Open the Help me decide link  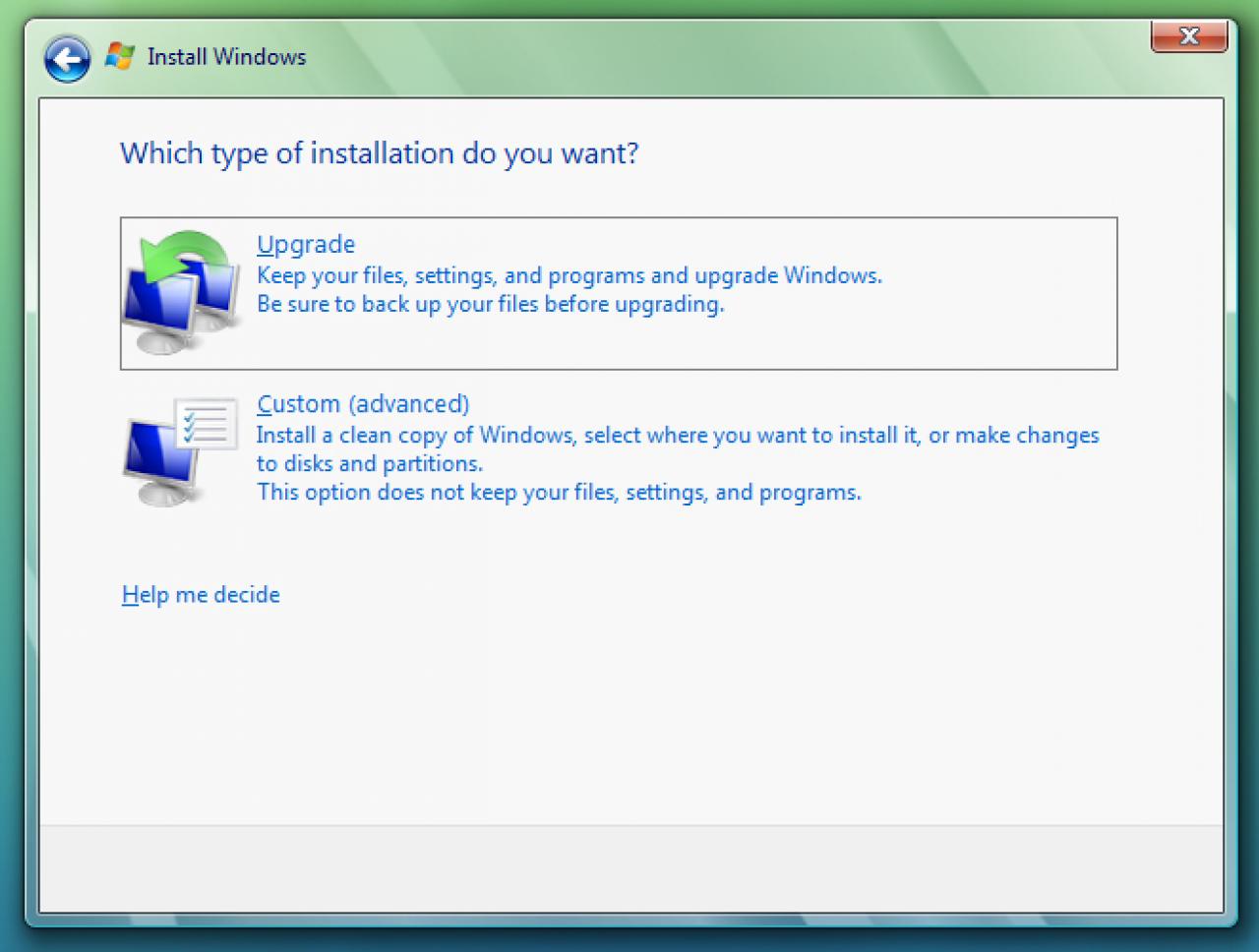click(x=201, y=595)
